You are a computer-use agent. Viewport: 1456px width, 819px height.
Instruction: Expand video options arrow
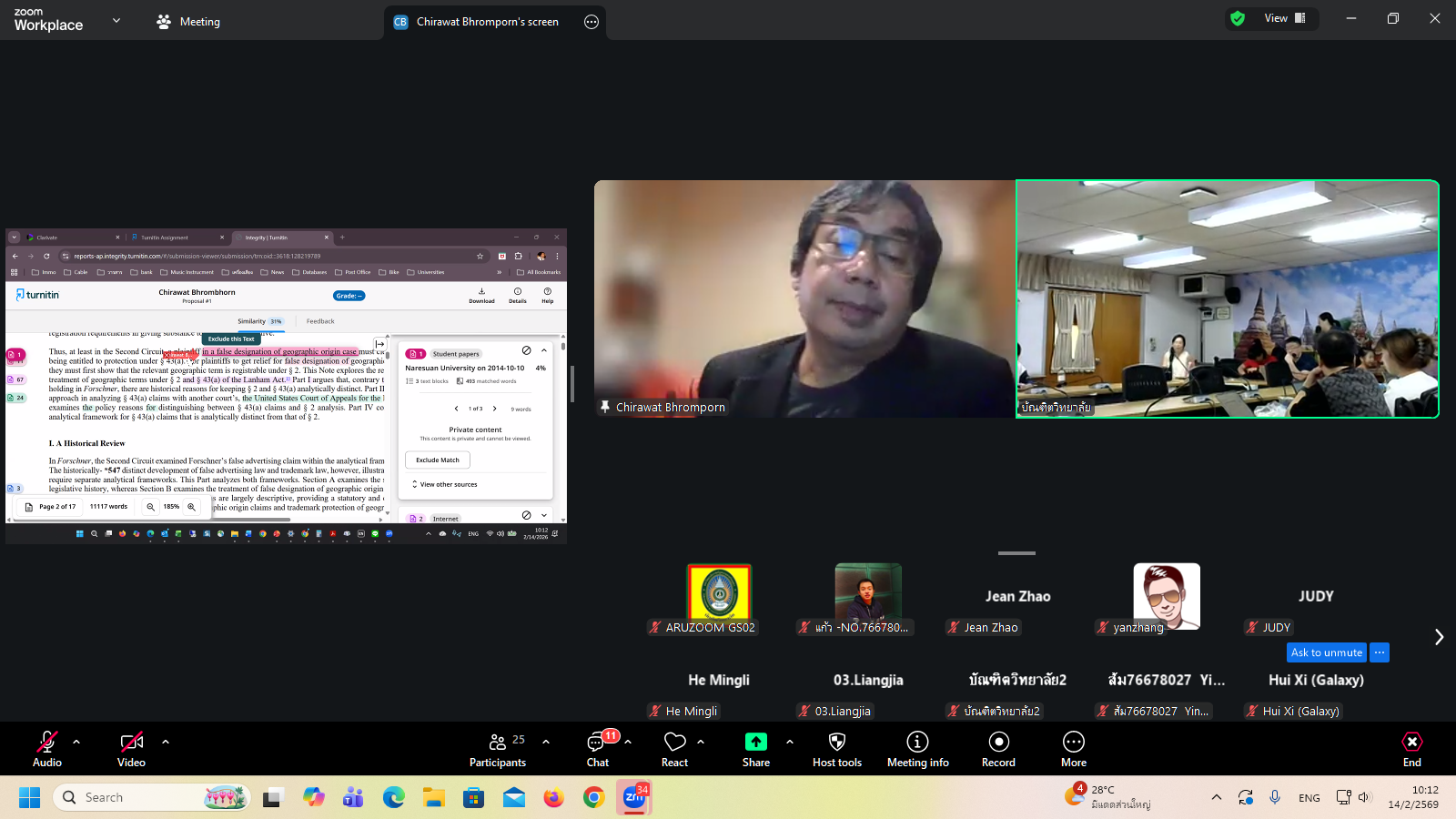pos(166,742)
